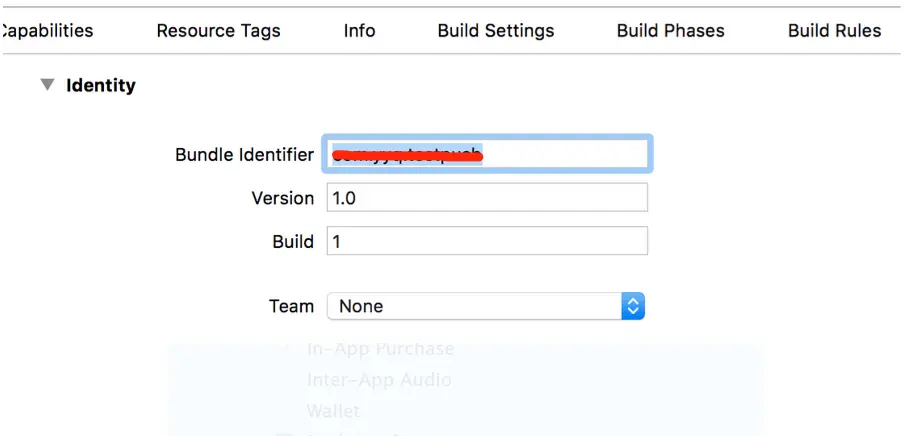Image resolution: width=912 pixels, height=436 pixels.
Task: Open the Team dropdown showing None
Action: point(486,306)
